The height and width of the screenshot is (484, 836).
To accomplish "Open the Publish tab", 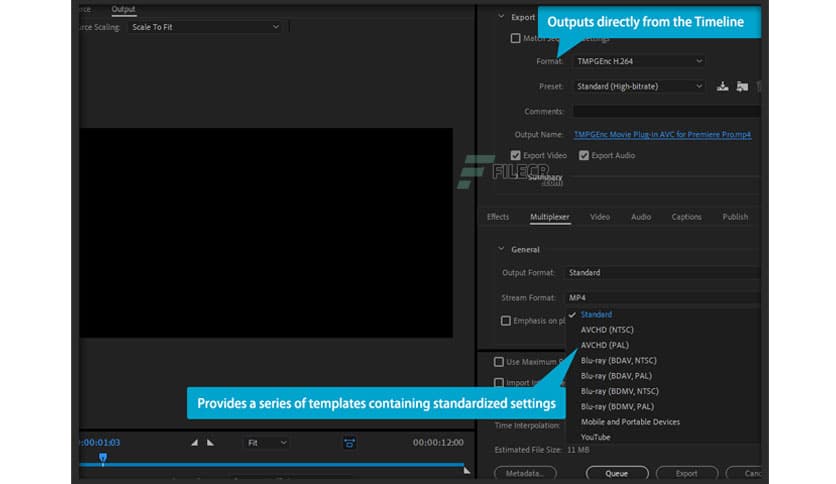I will (735, 217).
